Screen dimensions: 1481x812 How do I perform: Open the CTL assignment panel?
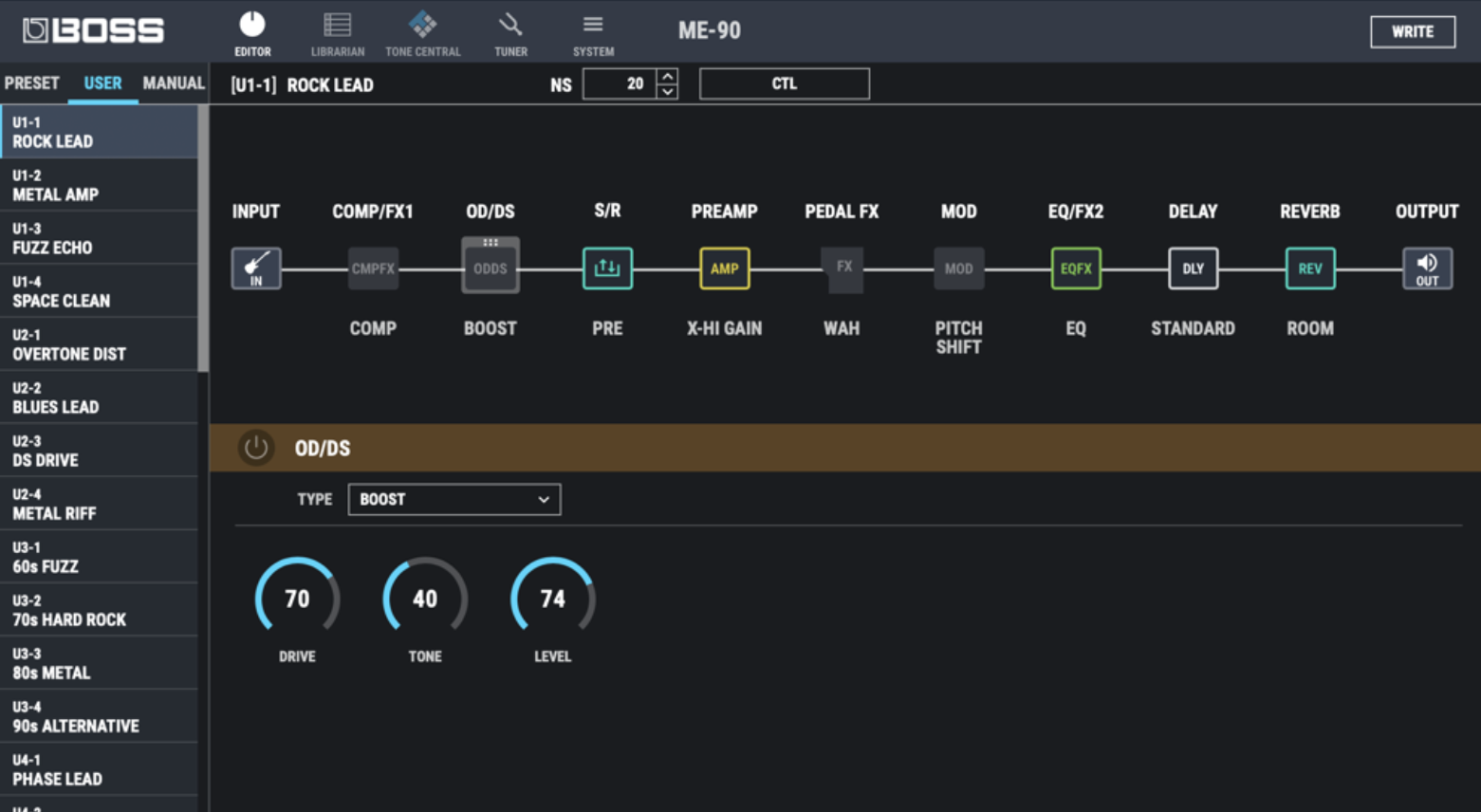tap(784, 83)
